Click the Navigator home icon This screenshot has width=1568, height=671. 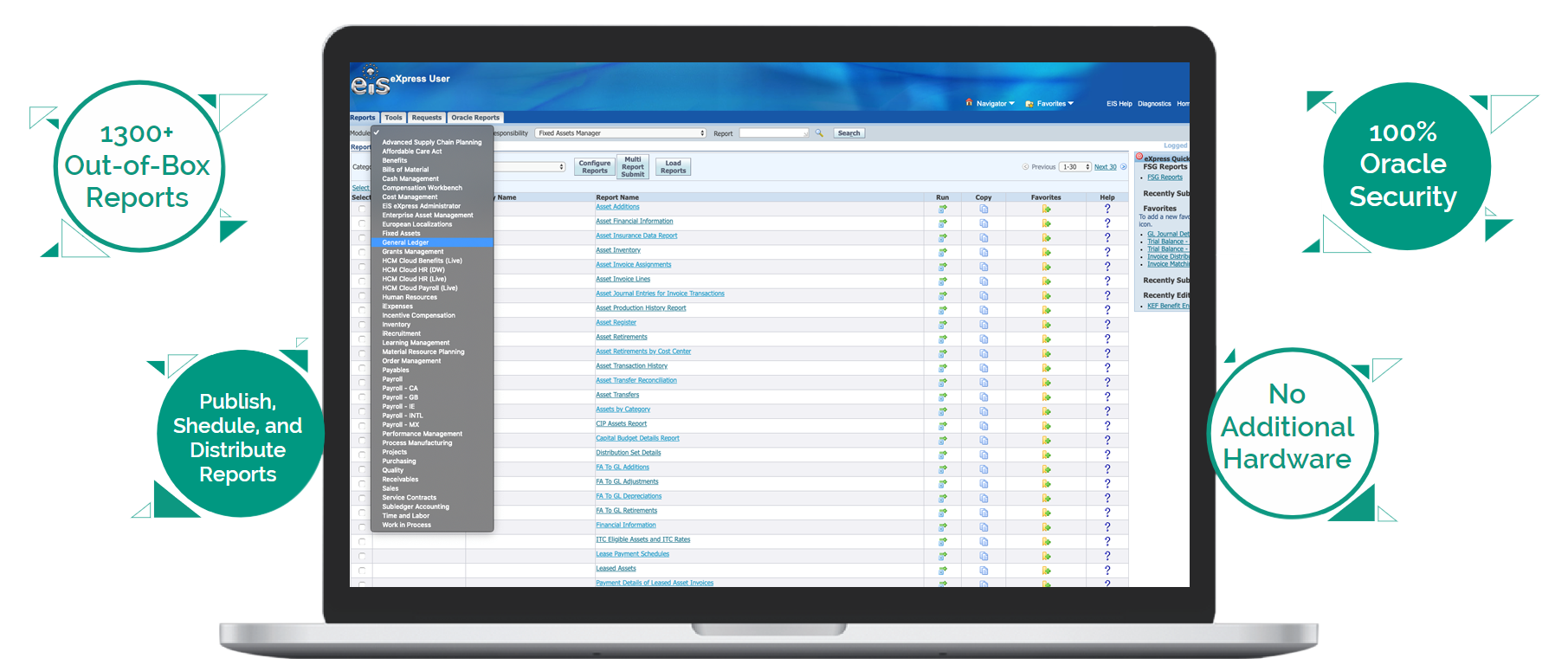pyautogui.click(x=969, y=102)
